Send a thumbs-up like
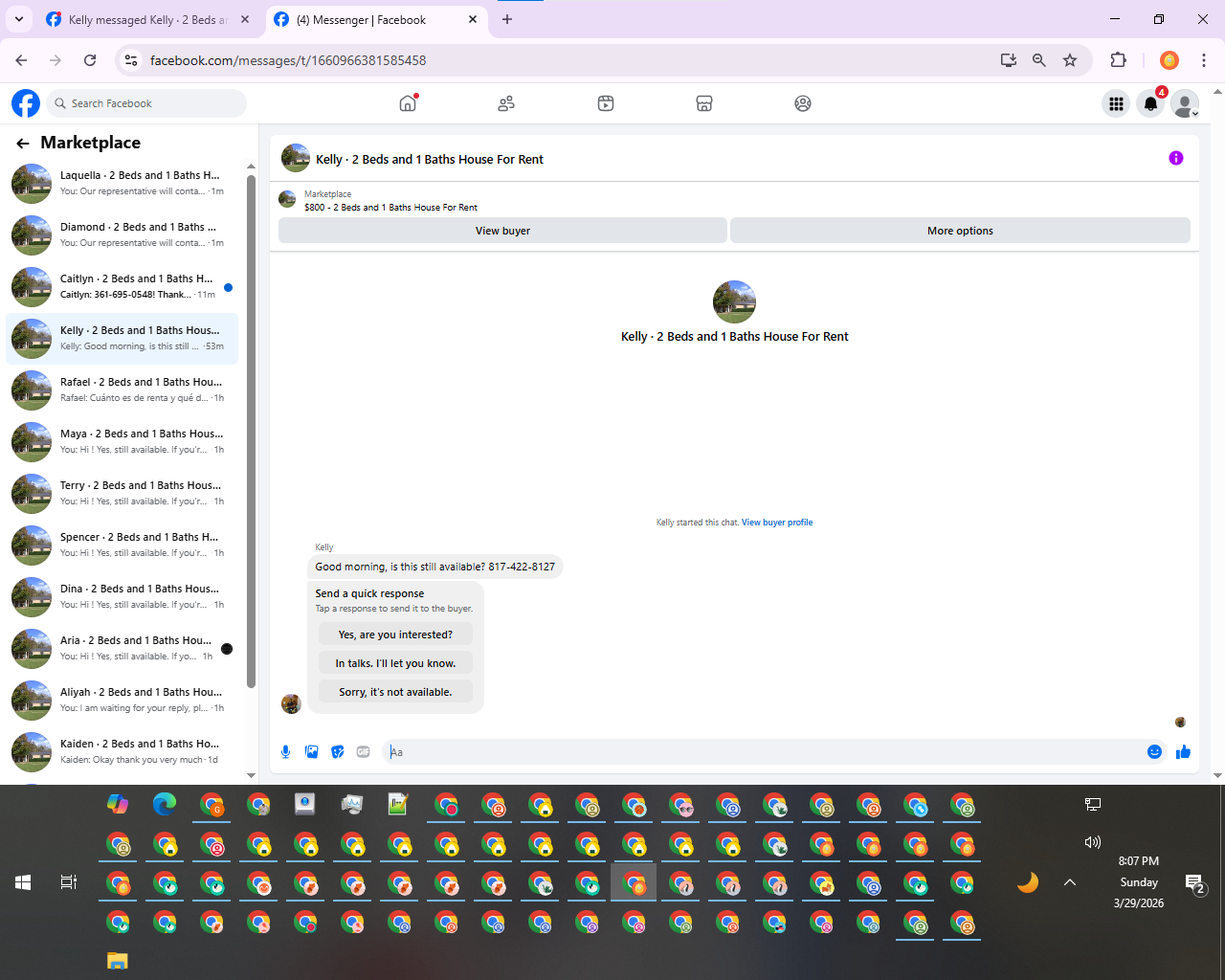The height and width of the screenshot is (980, 1225). [x=1183, y=752]
